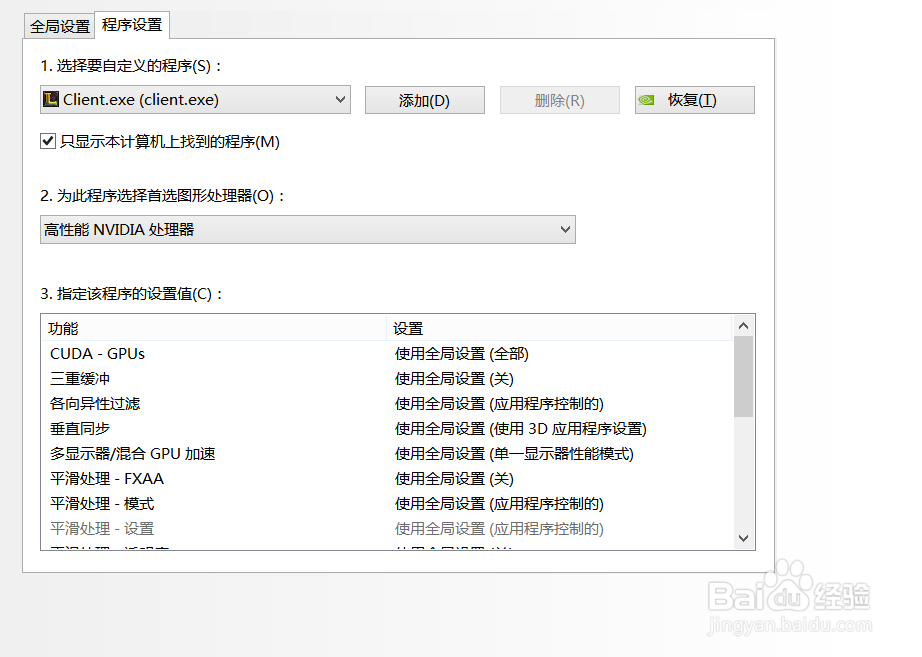Select the 程序设置 tab
This screenshot has width=922, height=657.
[132, 25]
